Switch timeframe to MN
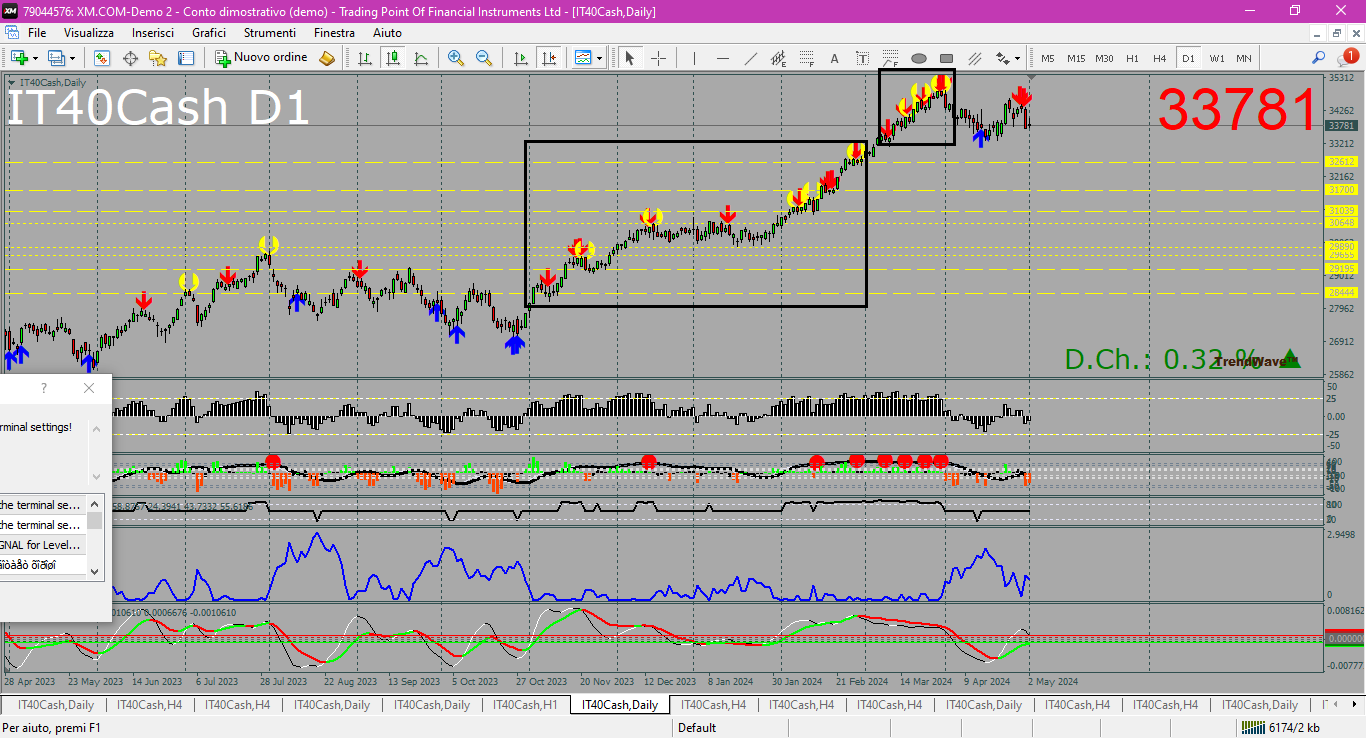 point(1243,58)
